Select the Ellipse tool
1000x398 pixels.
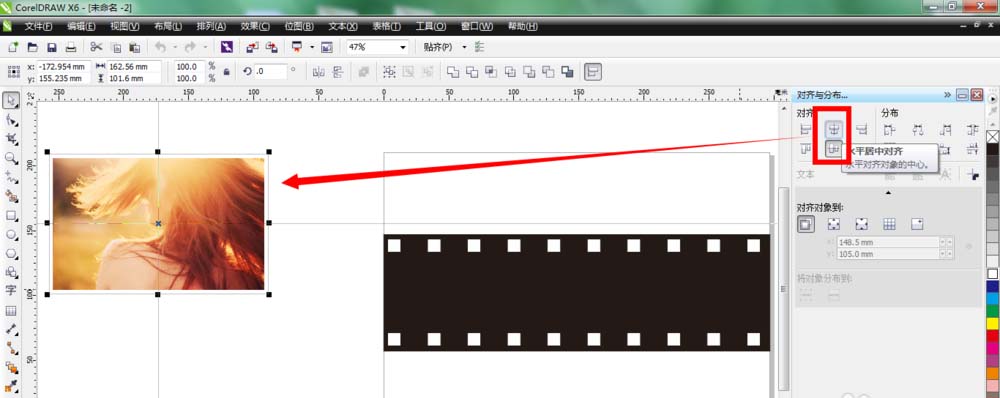pyautogui.click(x=11, y=234)
